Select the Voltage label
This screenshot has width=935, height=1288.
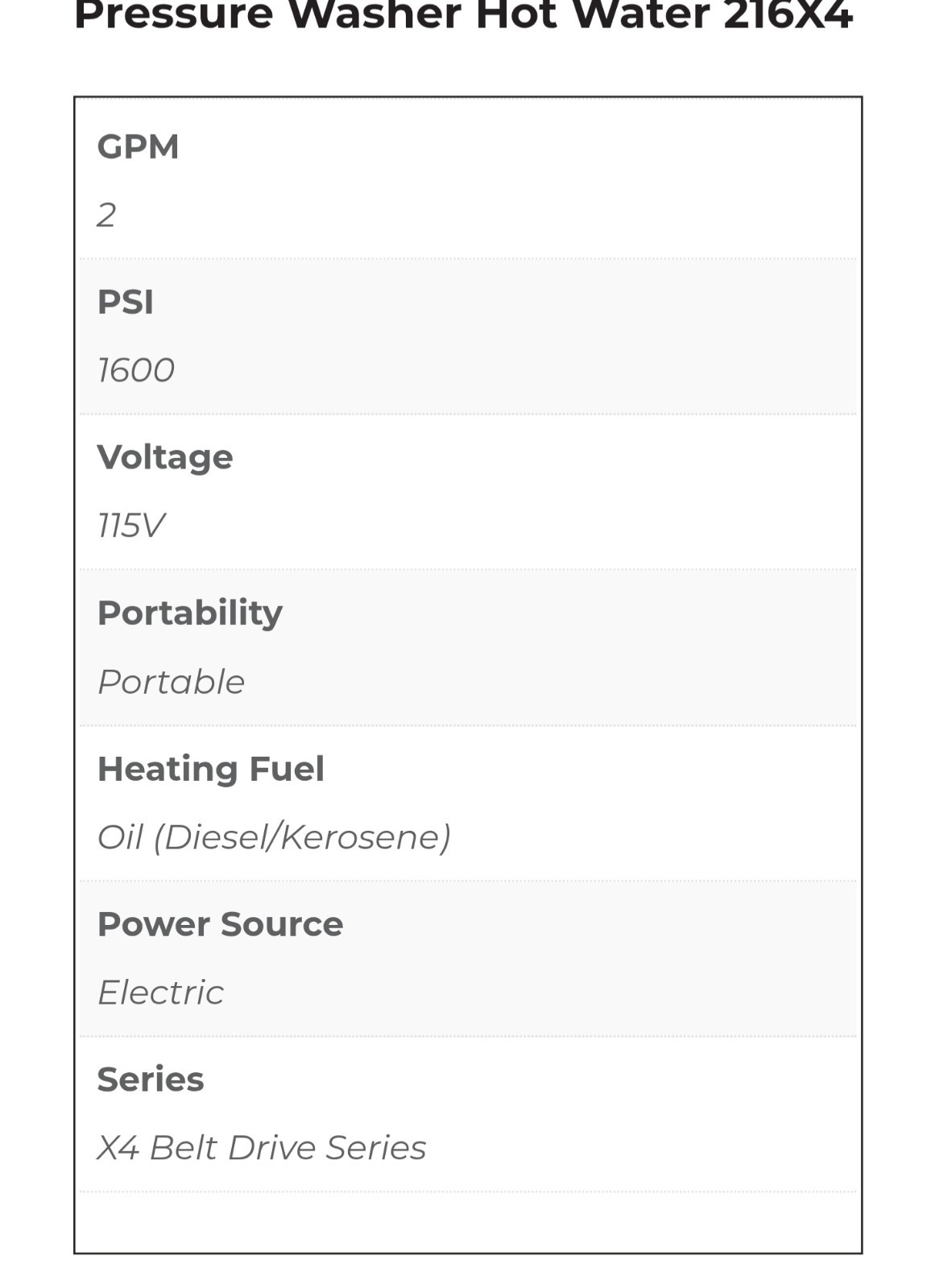point(165,457)
